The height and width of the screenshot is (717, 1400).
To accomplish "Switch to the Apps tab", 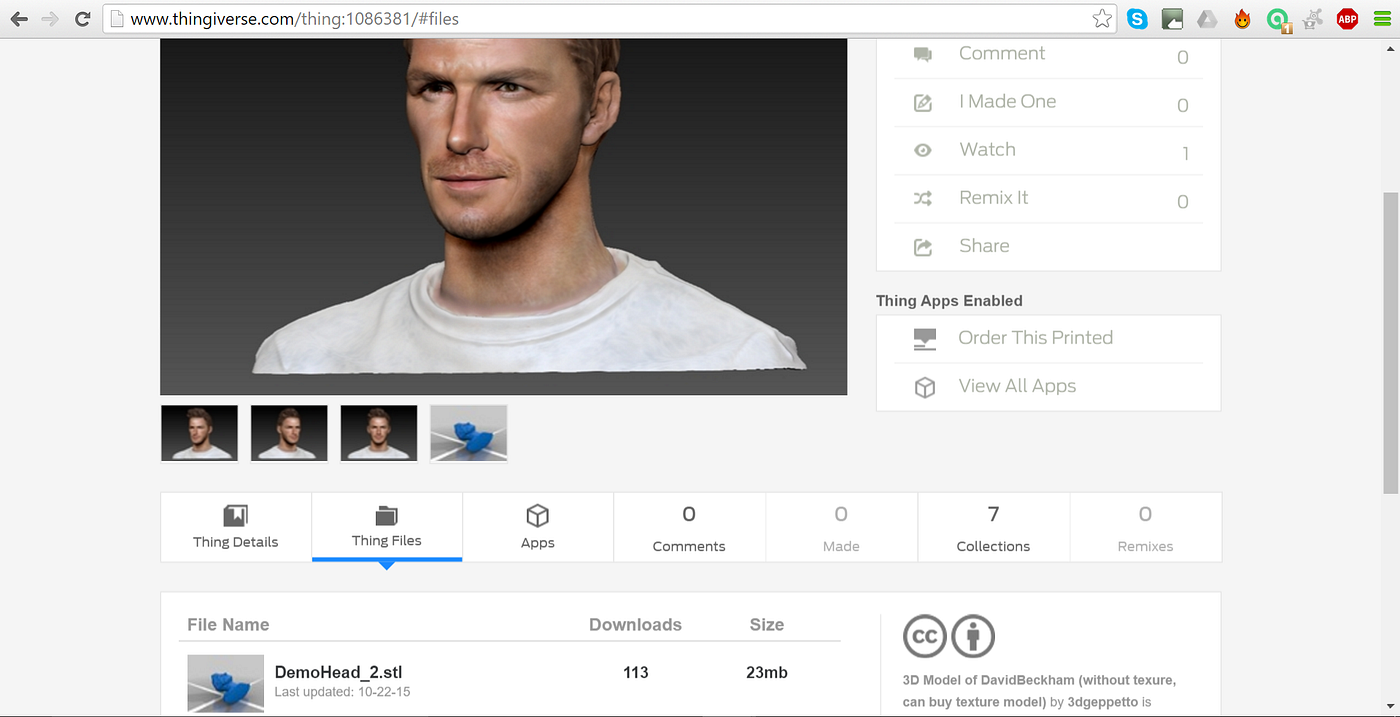I will [538, 527].
